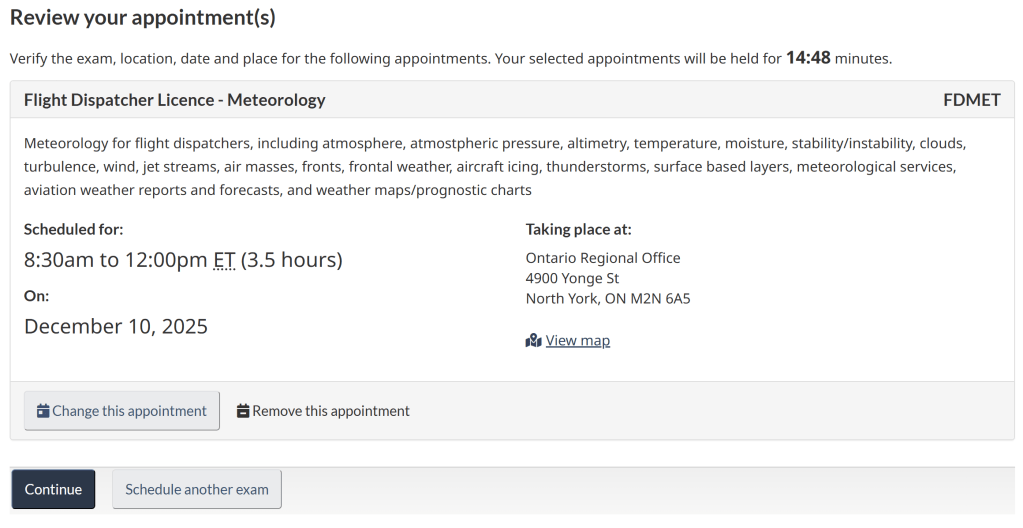Click the North York, ON M2N 6A5 line
Image resolution: width=1023 pixels, height=528 pixels.
pos(608,298)
